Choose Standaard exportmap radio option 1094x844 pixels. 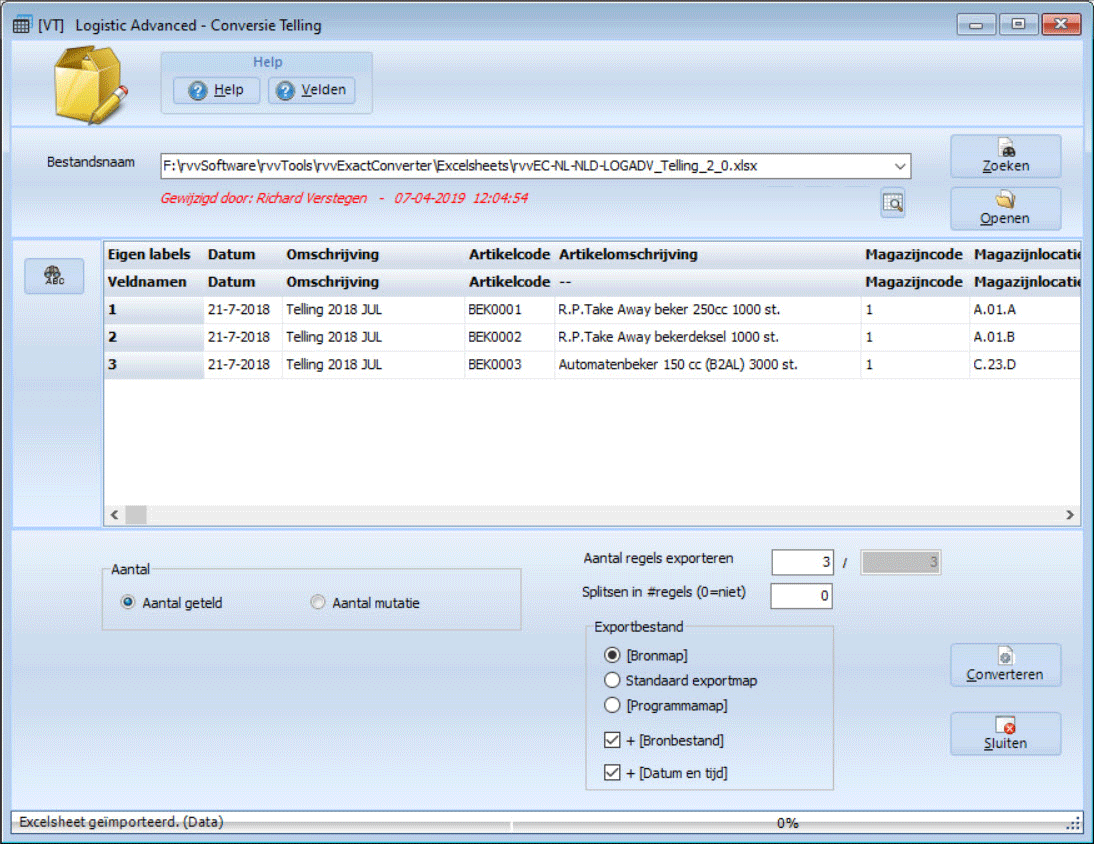[613, 680]
